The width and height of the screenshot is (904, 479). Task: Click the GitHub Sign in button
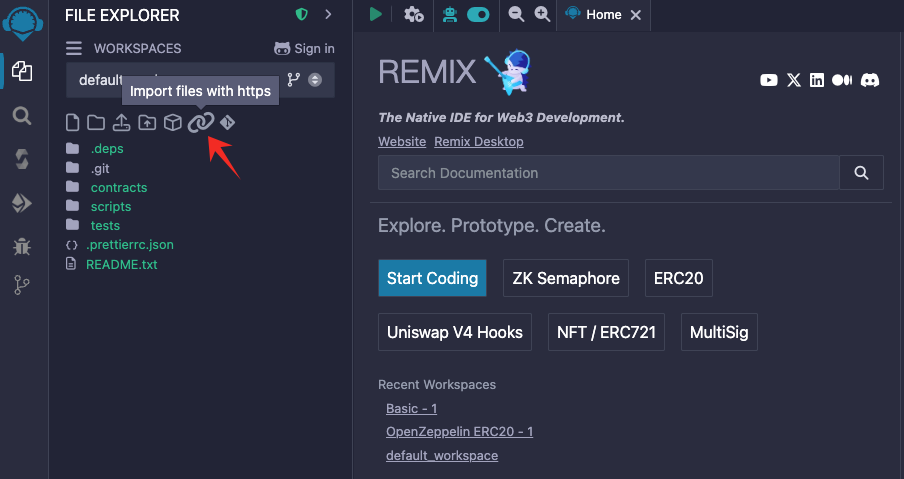[304, 48]
